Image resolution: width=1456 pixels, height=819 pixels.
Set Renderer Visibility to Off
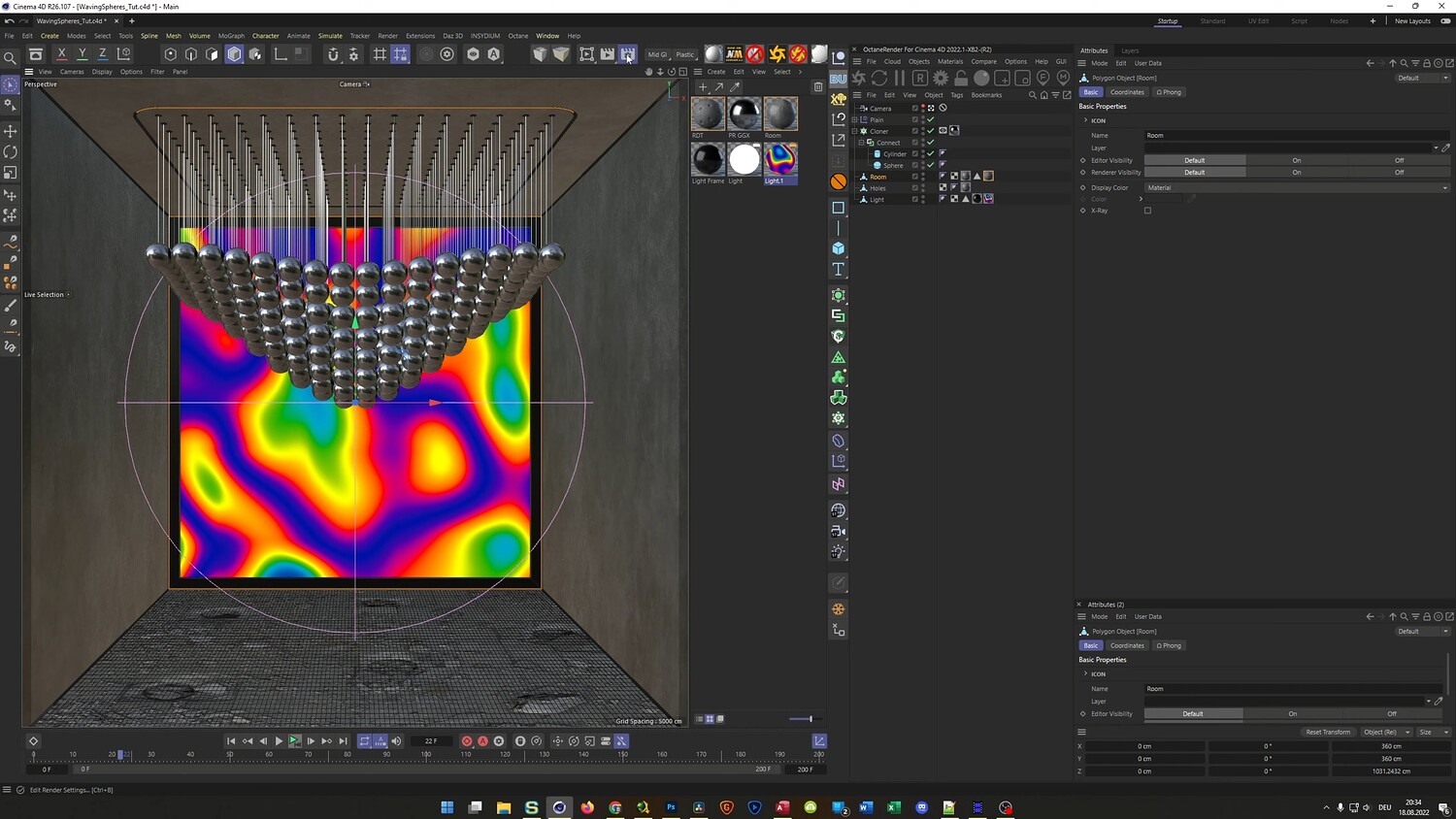click(1399, 172)
